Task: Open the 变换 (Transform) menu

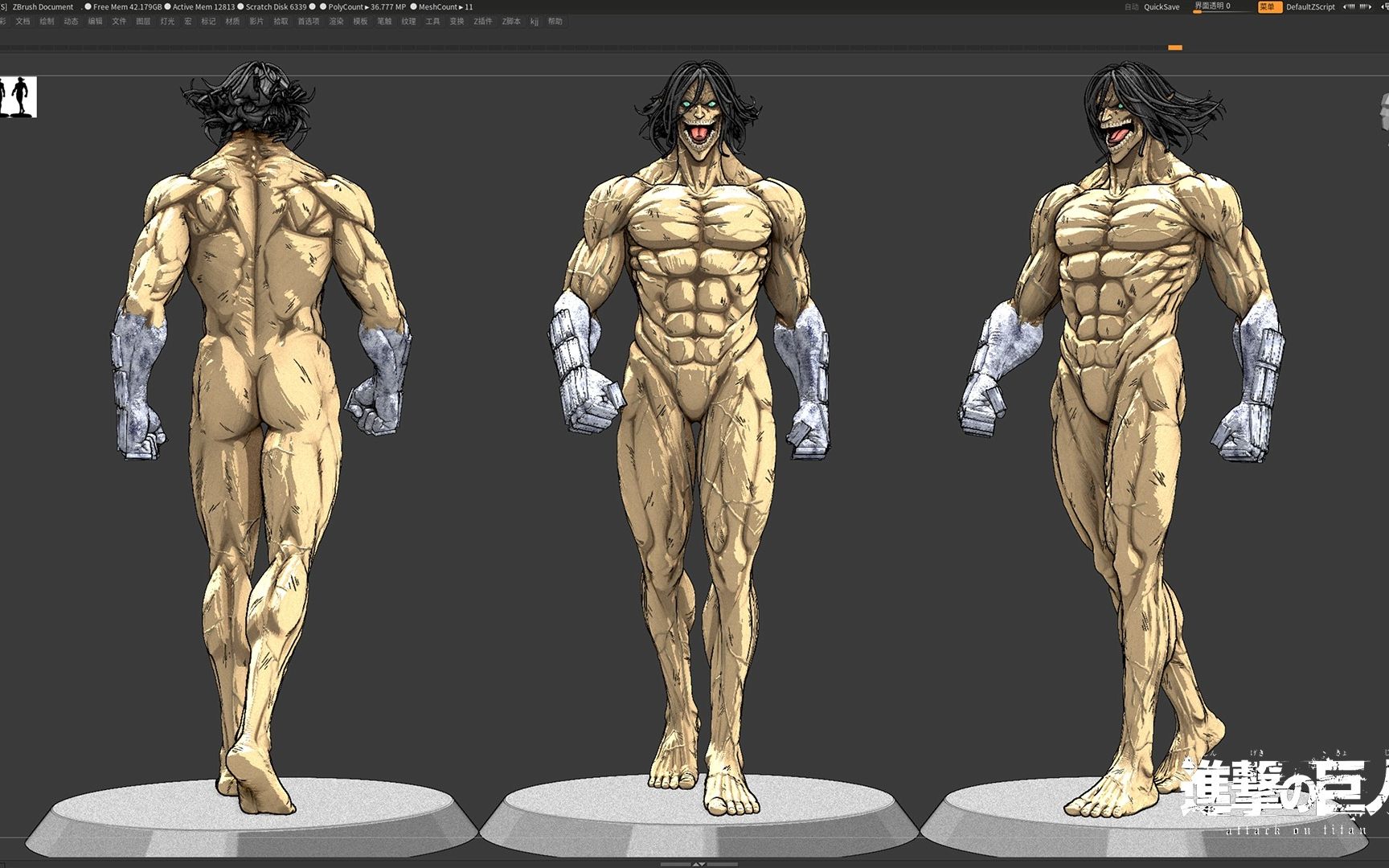Action: click(x=457, y=22)
